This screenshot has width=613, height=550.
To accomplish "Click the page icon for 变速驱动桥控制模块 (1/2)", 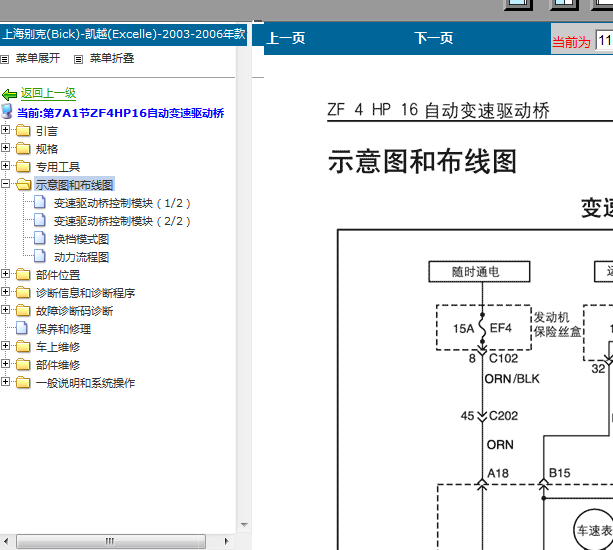I will pos(39,202).
